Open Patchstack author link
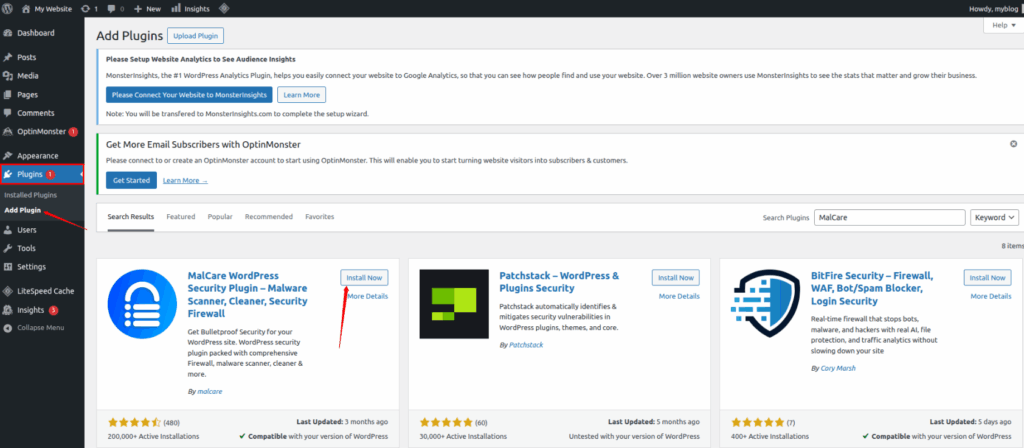The height and width of the screenshot is (448, 1024). point(526,345)
